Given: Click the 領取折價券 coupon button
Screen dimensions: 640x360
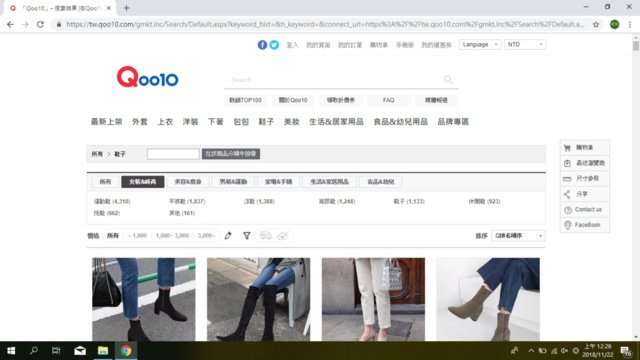Looking at the screenshot, I should 341,100.
